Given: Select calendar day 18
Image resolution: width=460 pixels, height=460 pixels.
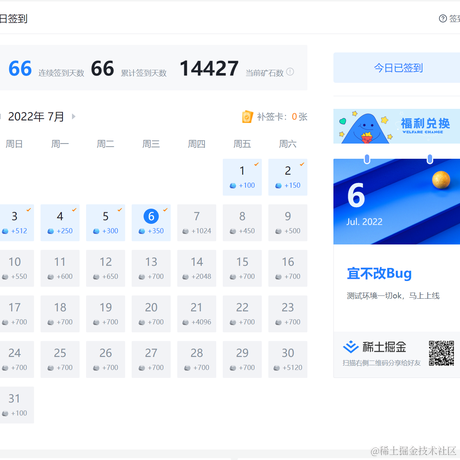Looking at the screenshot, I should [x=60, y=314].
